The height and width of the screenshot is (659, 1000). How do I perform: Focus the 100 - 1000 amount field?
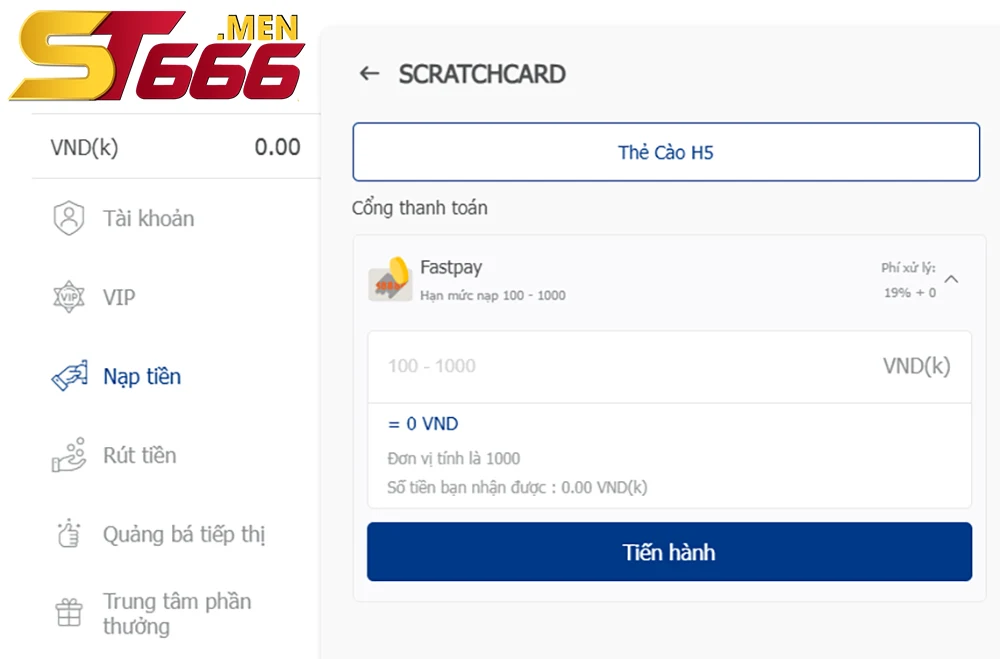669,366
